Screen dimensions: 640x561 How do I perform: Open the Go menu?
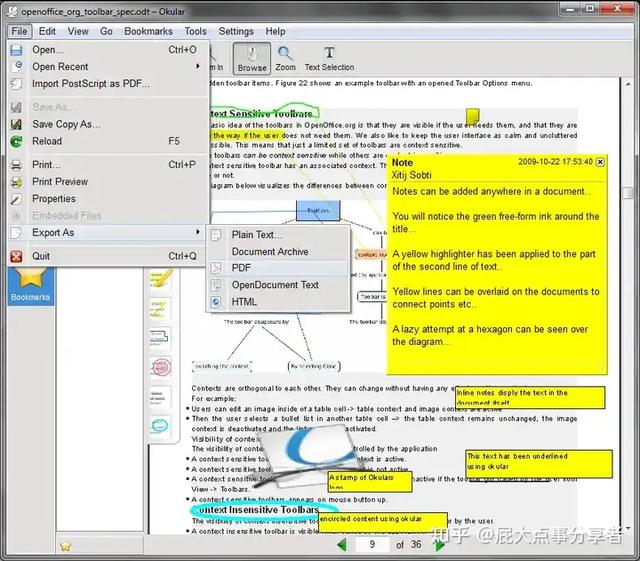coord(106,31)
